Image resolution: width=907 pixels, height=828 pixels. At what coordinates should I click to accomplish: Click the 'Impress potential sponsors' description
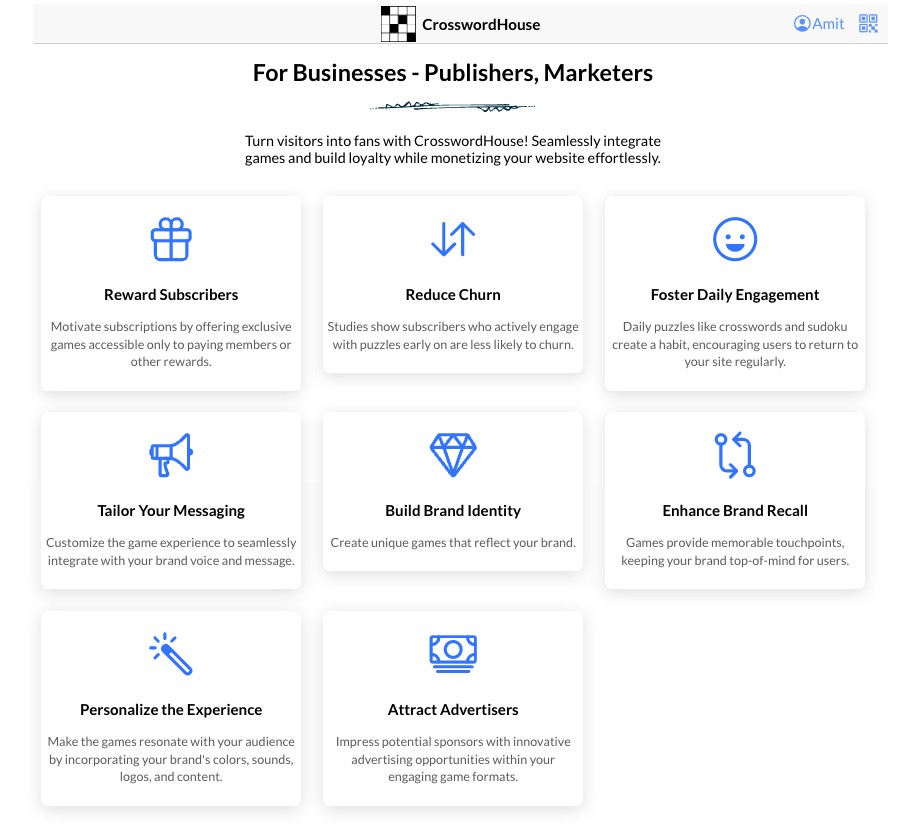pyautogui.click(x=453, y=759)
